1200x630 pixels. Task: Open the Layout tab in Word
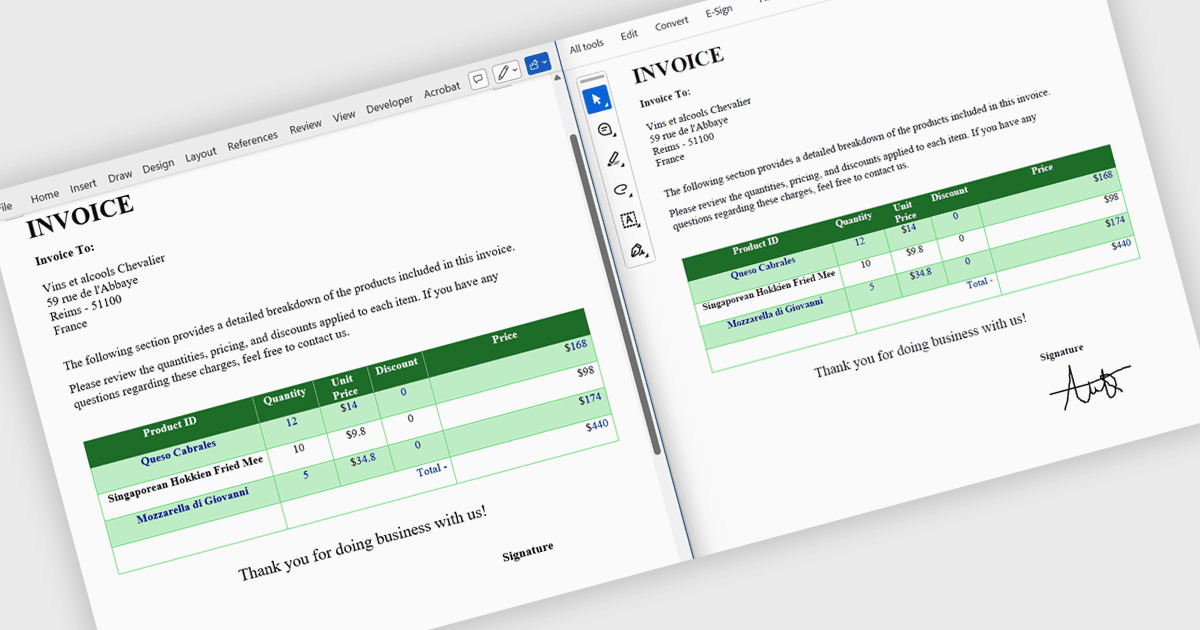pos(201,155)
